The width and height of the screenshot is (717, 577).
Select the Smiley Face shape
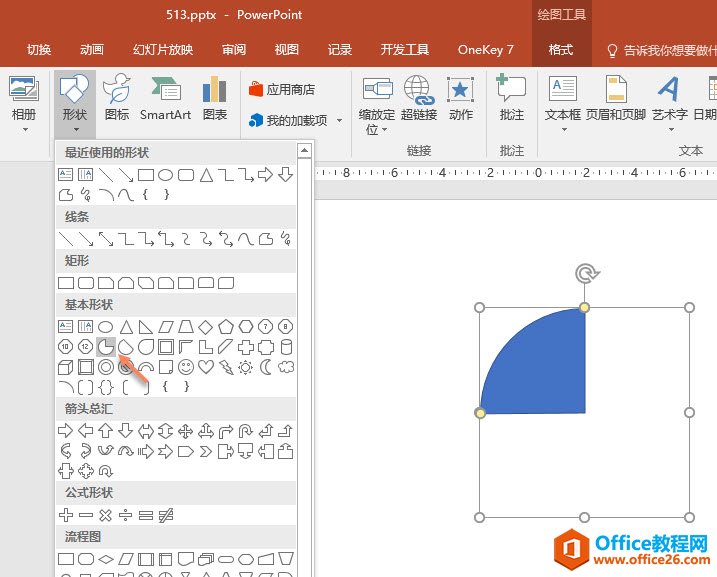(186, 367)
